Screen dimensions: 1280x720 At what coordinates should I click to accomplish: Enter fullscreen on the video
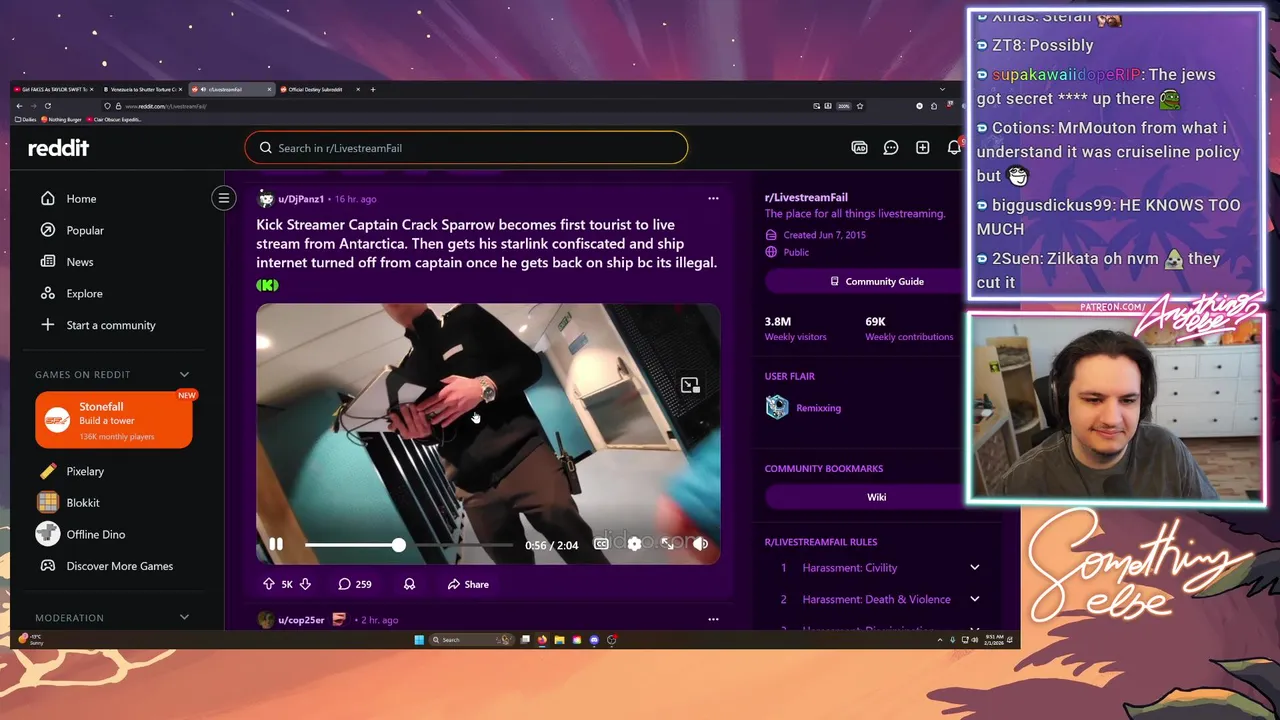click(667, 544)
